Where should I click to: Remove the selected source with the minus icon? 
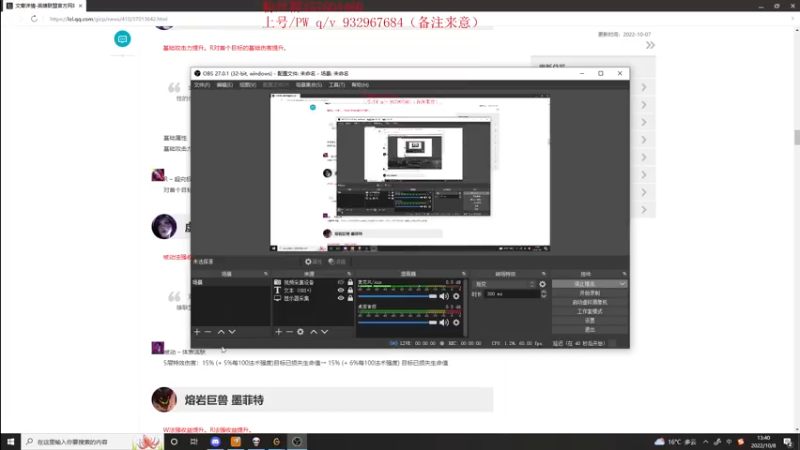pos(289,332)
